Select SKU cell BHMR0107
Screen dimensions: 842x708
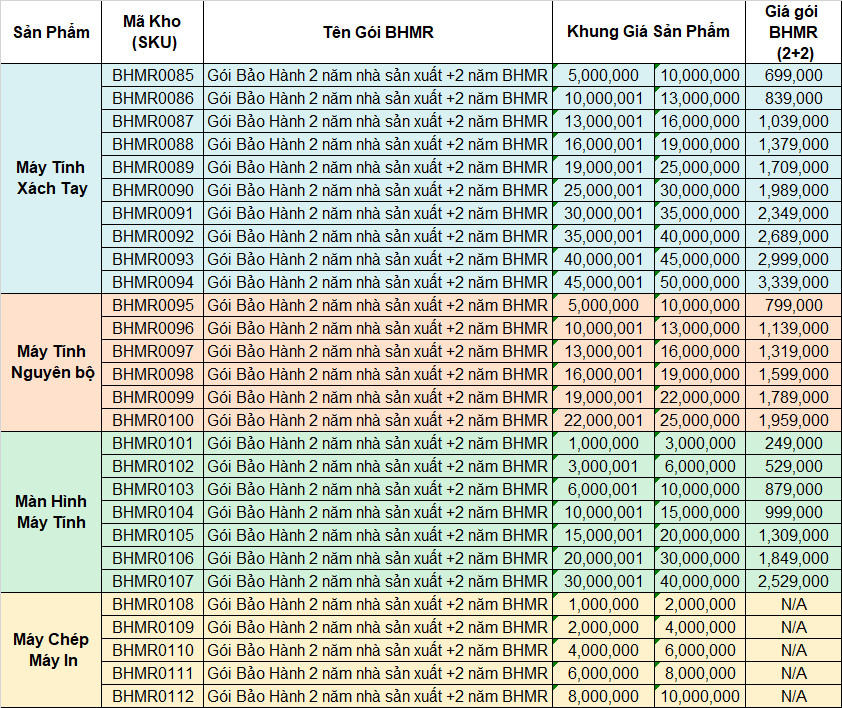153,581
